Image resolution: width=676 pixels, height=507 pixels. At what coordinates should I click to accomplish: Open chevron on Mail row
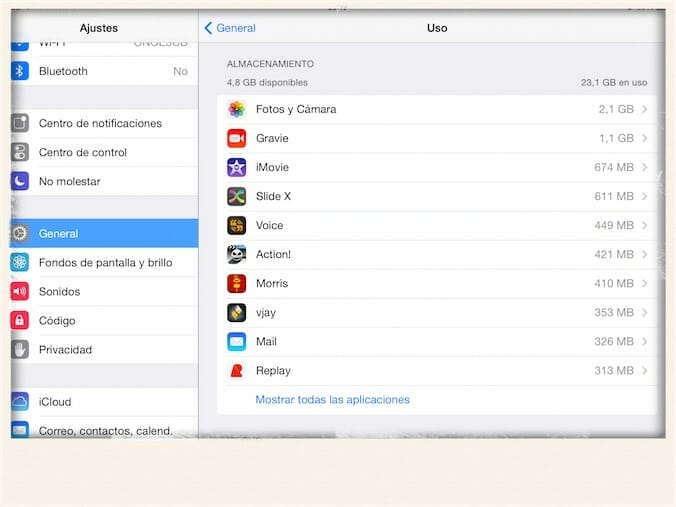[x=645, y=341]
